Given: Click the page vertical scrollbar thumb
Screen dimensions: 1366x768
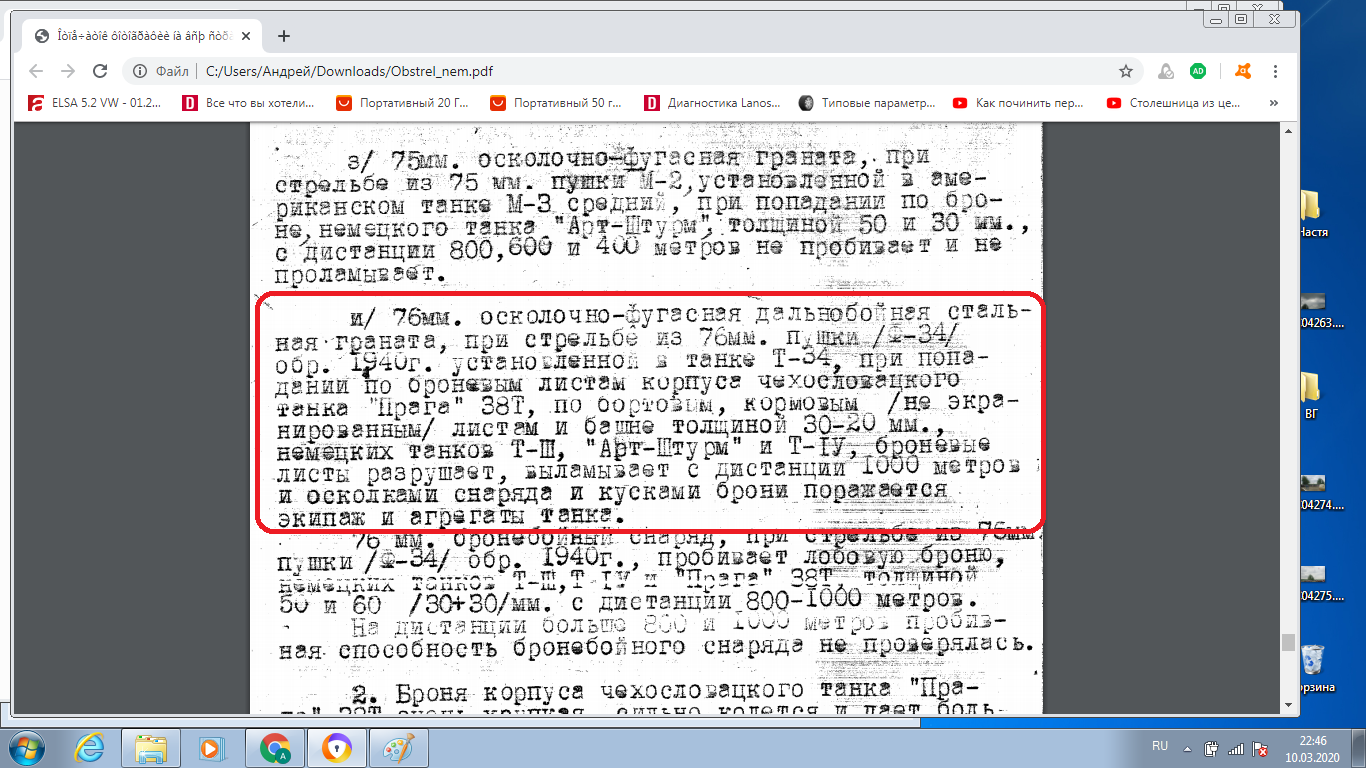Looking at the screenshot, I should (1288, 642).
